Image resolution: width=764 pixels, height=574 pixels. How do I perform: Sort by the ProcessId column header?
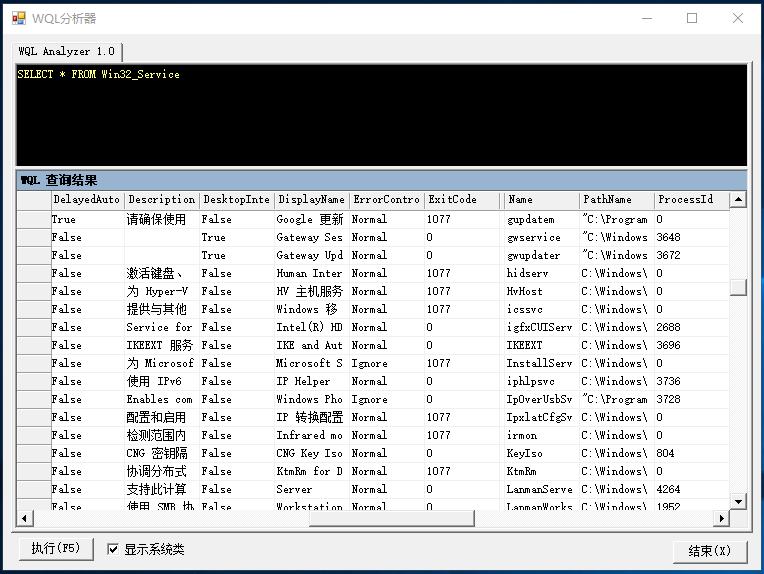coord(690,200)
